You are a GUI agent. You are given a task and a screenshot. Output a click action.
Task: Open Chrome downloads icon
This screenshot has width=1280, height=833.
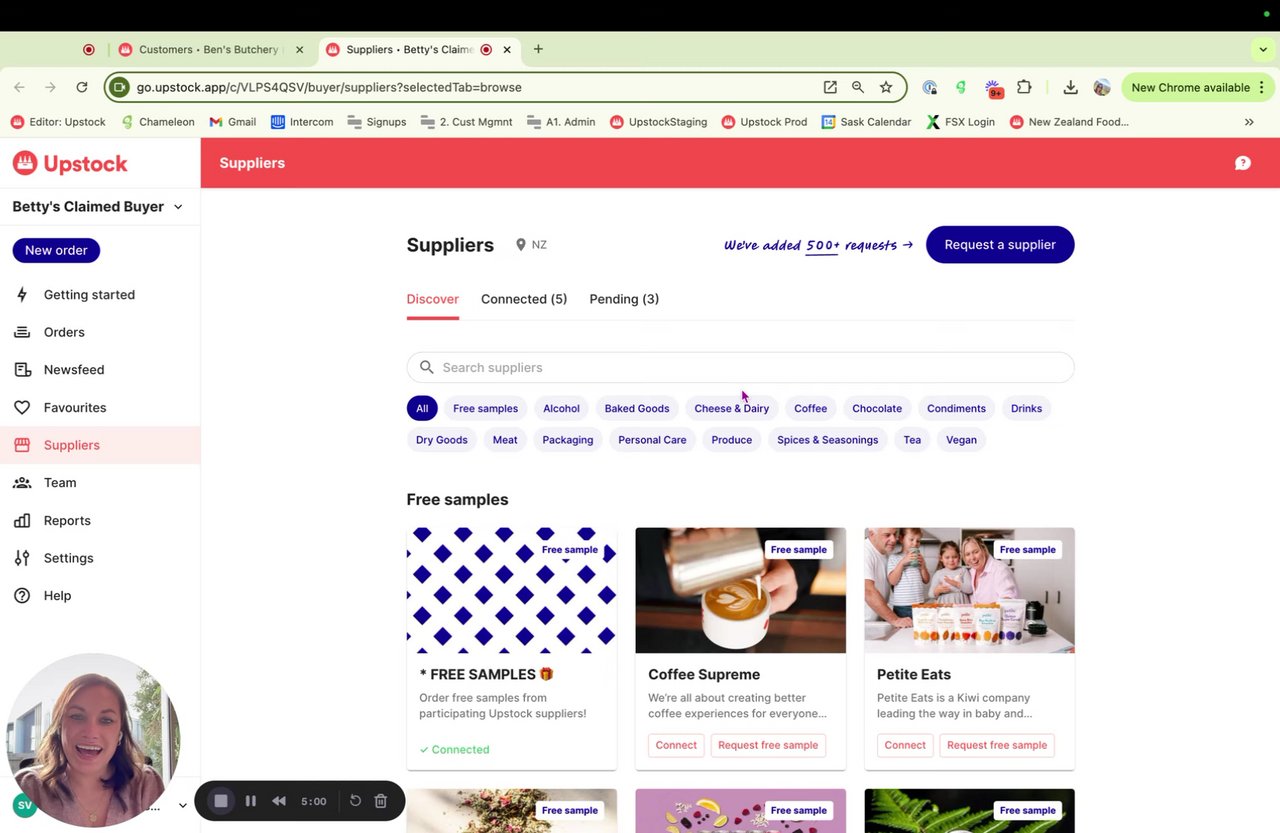pyautogui.click(x=1070, y=87)
